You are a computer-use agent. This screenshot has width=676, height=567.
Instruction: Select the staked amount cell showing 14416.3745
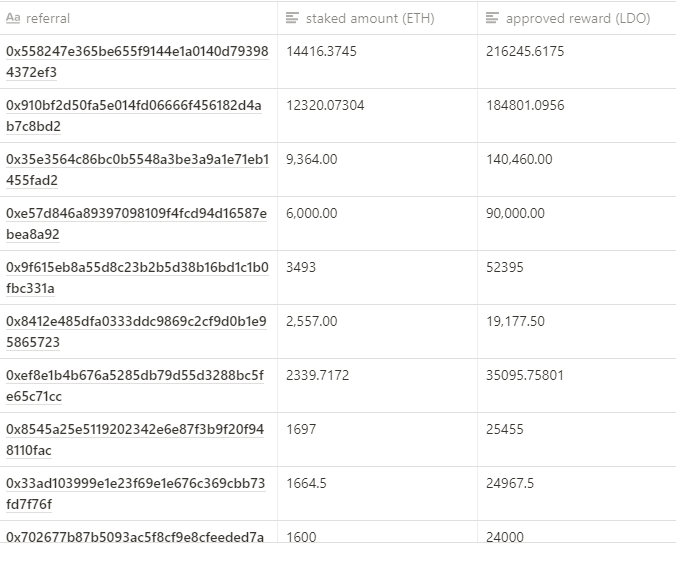pyautogui.click(x=377, y=62)
